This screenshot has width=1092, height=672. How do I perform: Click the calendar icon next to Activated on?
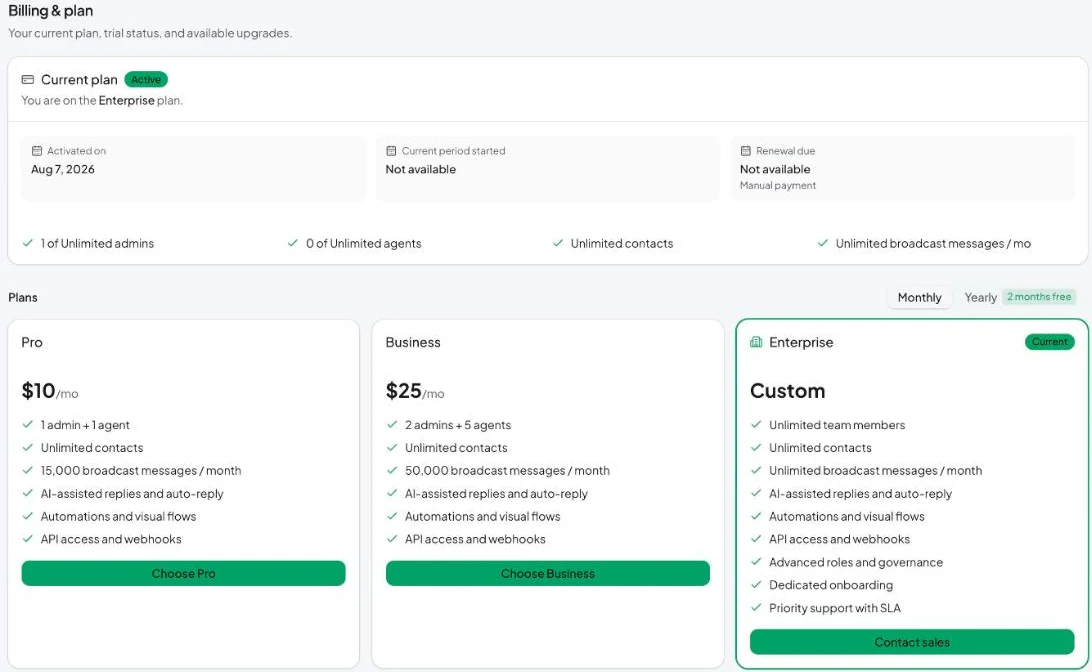pos(37,150)
